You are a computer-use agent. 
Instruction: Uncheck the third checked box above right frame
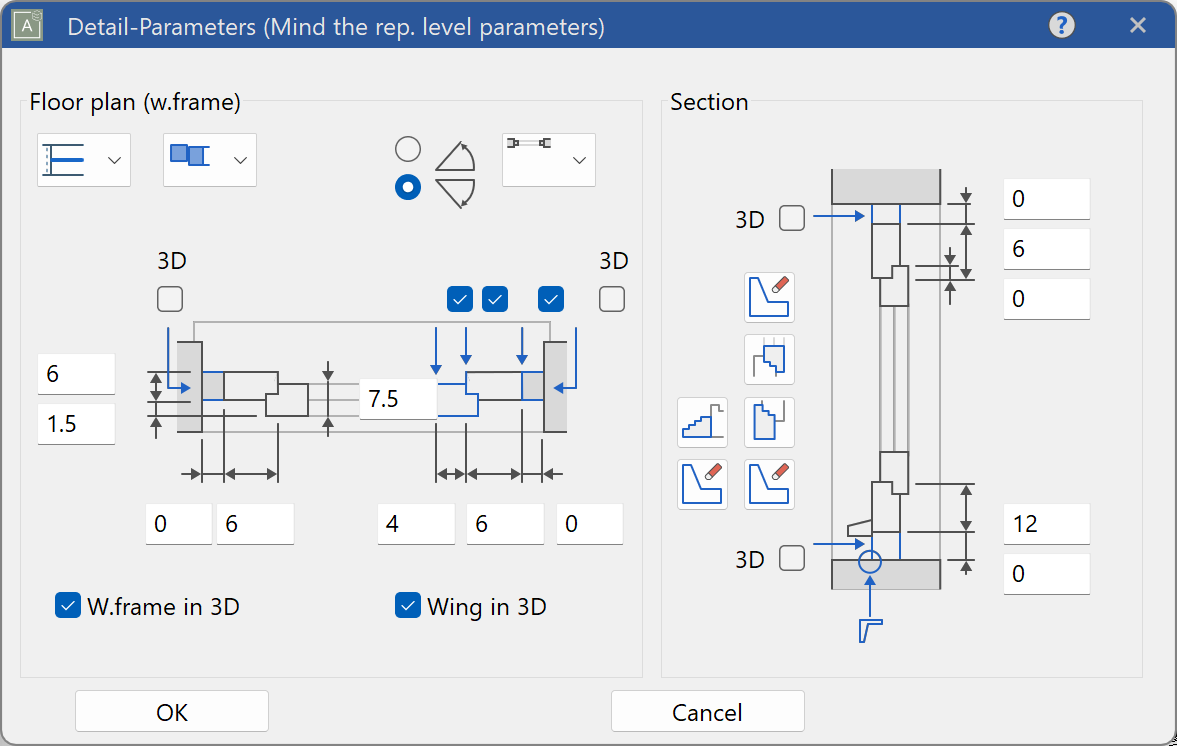(551, 299)
